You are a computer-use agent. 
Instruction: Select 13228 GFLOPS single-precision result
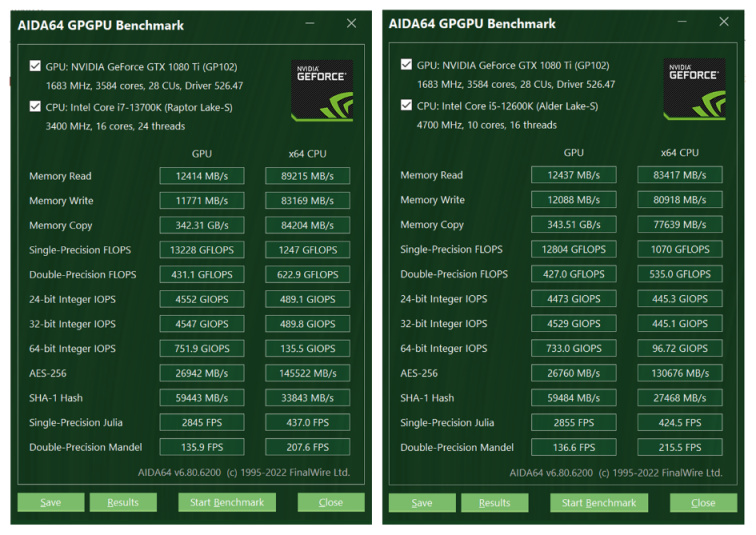click(x=202, y=250)
